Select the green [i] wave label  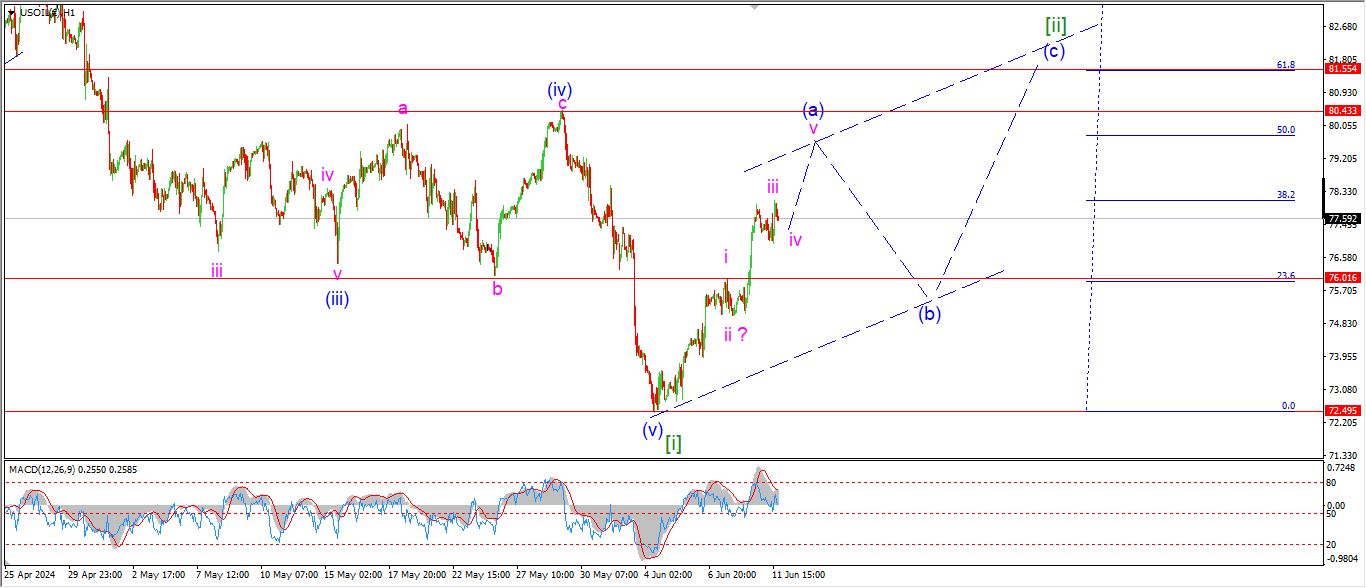[674, 443]
